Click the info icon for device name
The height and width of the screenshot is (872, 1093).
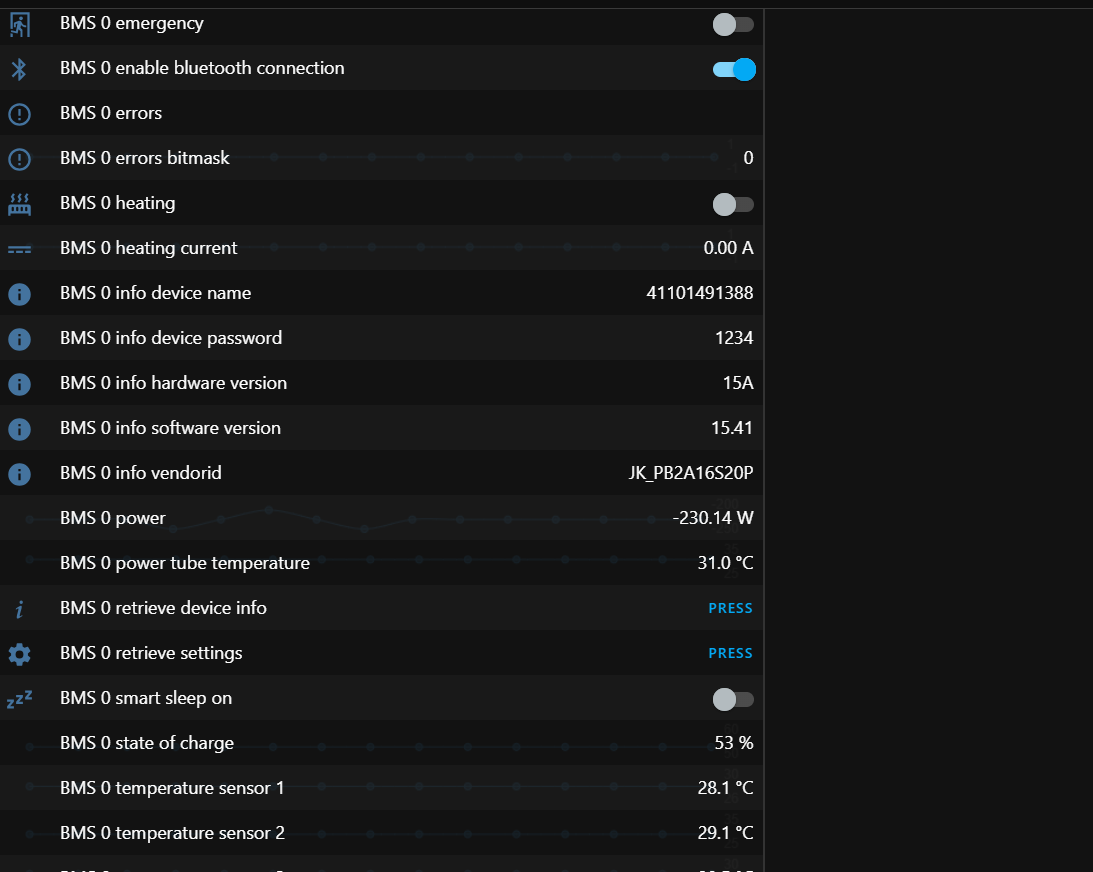tap(20, 294)
